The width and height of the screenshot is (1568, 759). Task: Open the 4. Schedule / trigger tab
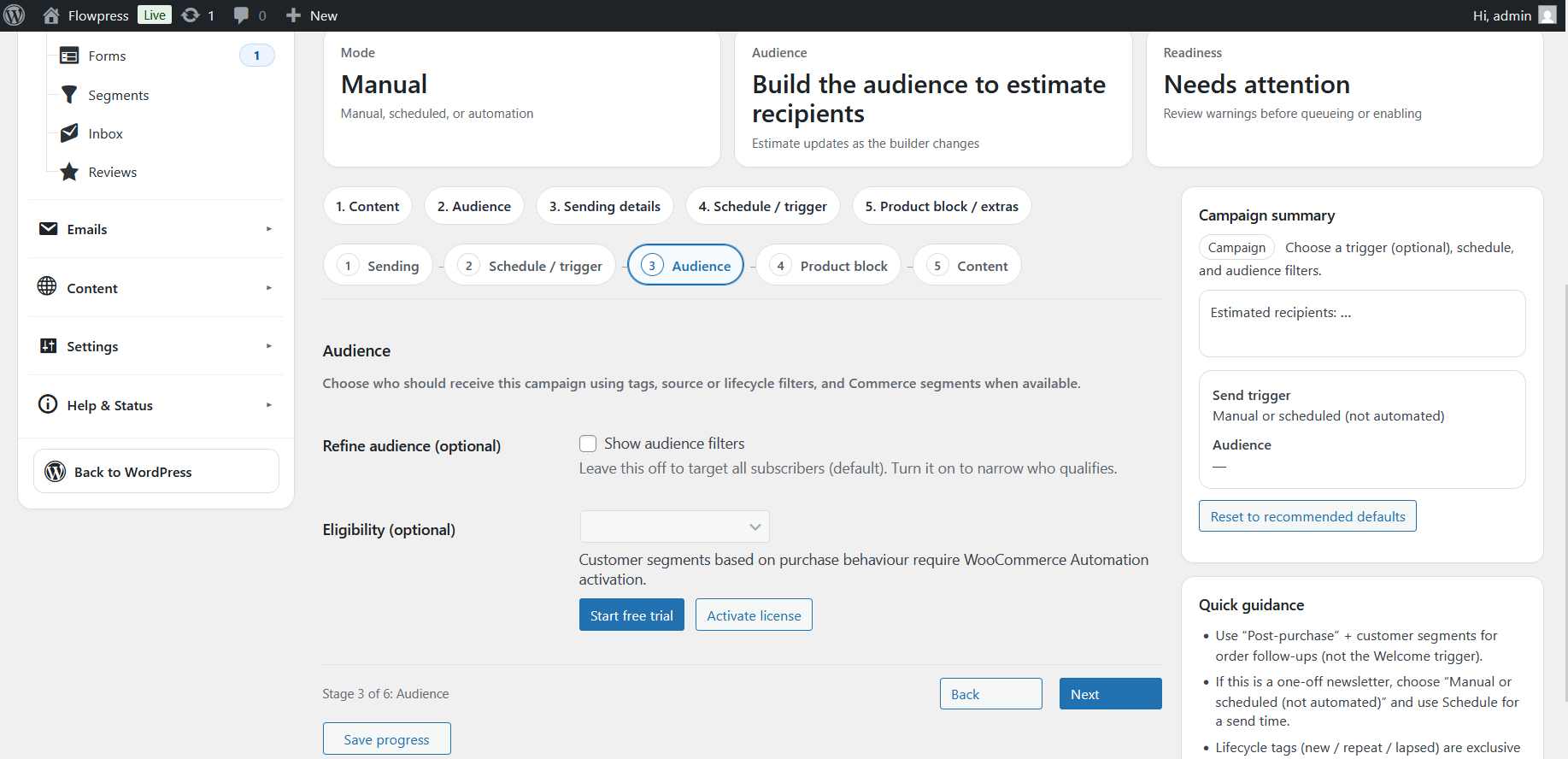click(x=762, y=206)
